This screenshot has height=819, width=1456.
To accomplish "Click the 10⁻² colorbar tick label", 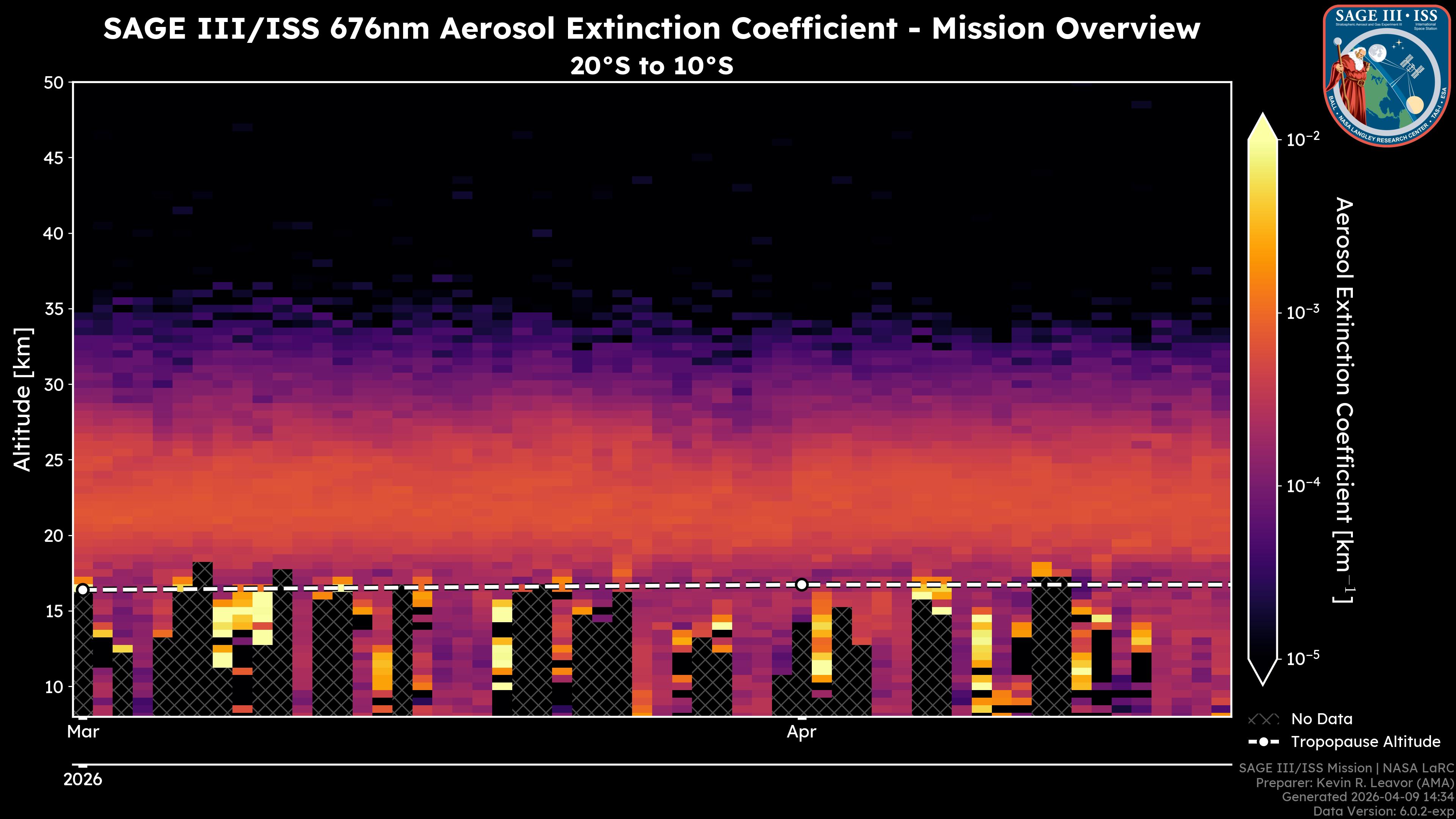I will (1303, 138).
